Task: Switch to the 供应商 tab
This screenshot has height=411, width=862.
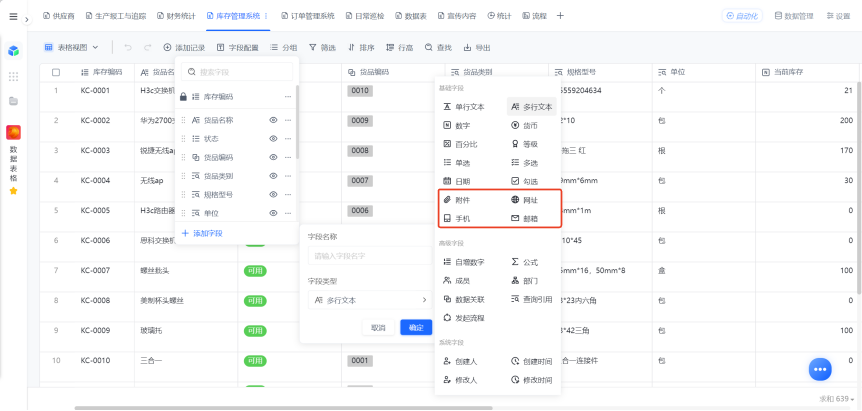Action: [x=58, y=16]
